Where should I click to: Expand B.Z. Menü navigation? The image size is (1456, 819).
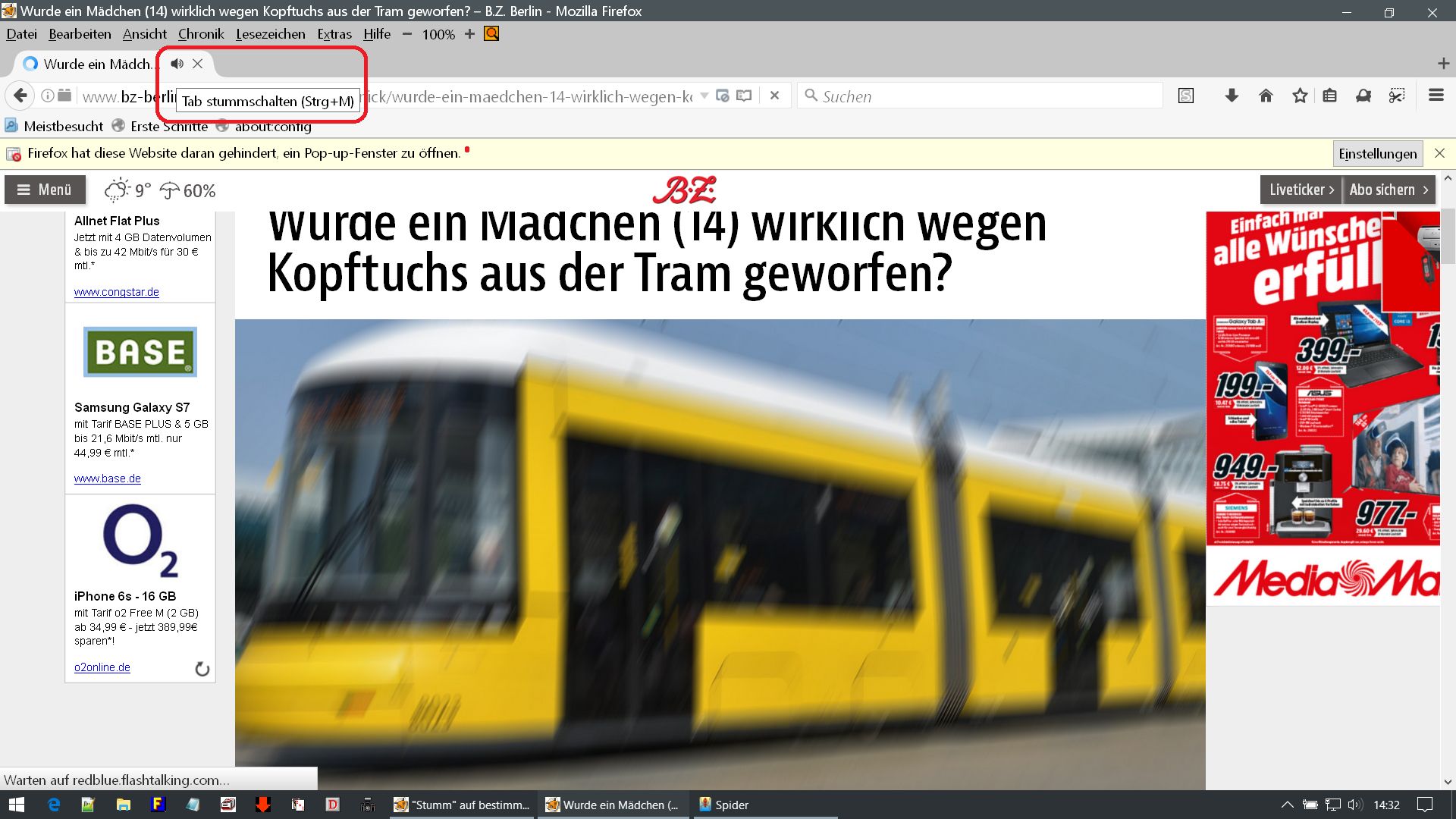(45, 190)
